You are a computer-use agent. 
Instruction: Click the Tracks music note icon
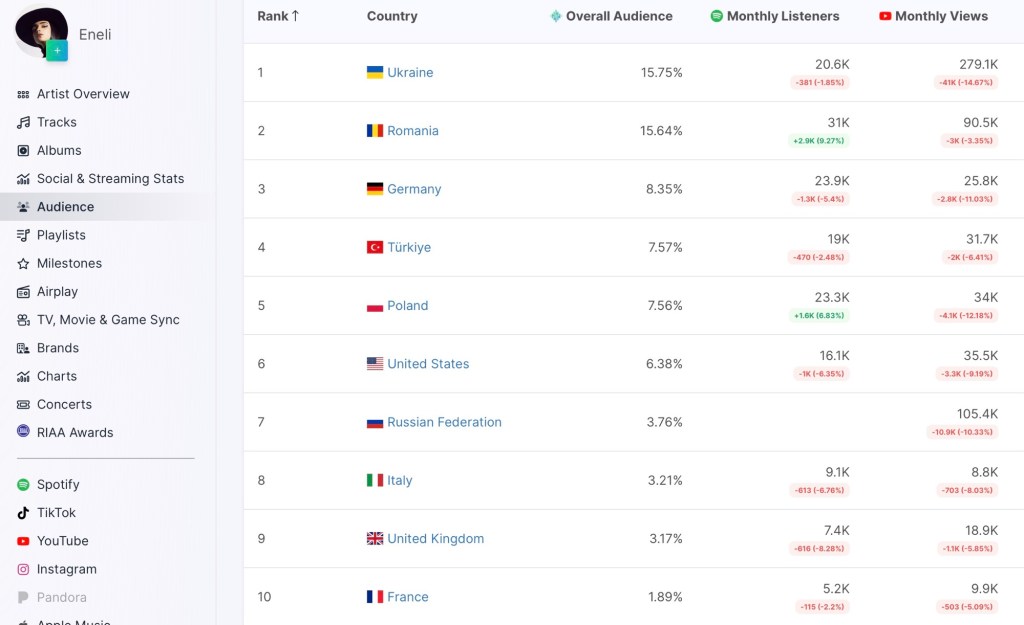24,122
